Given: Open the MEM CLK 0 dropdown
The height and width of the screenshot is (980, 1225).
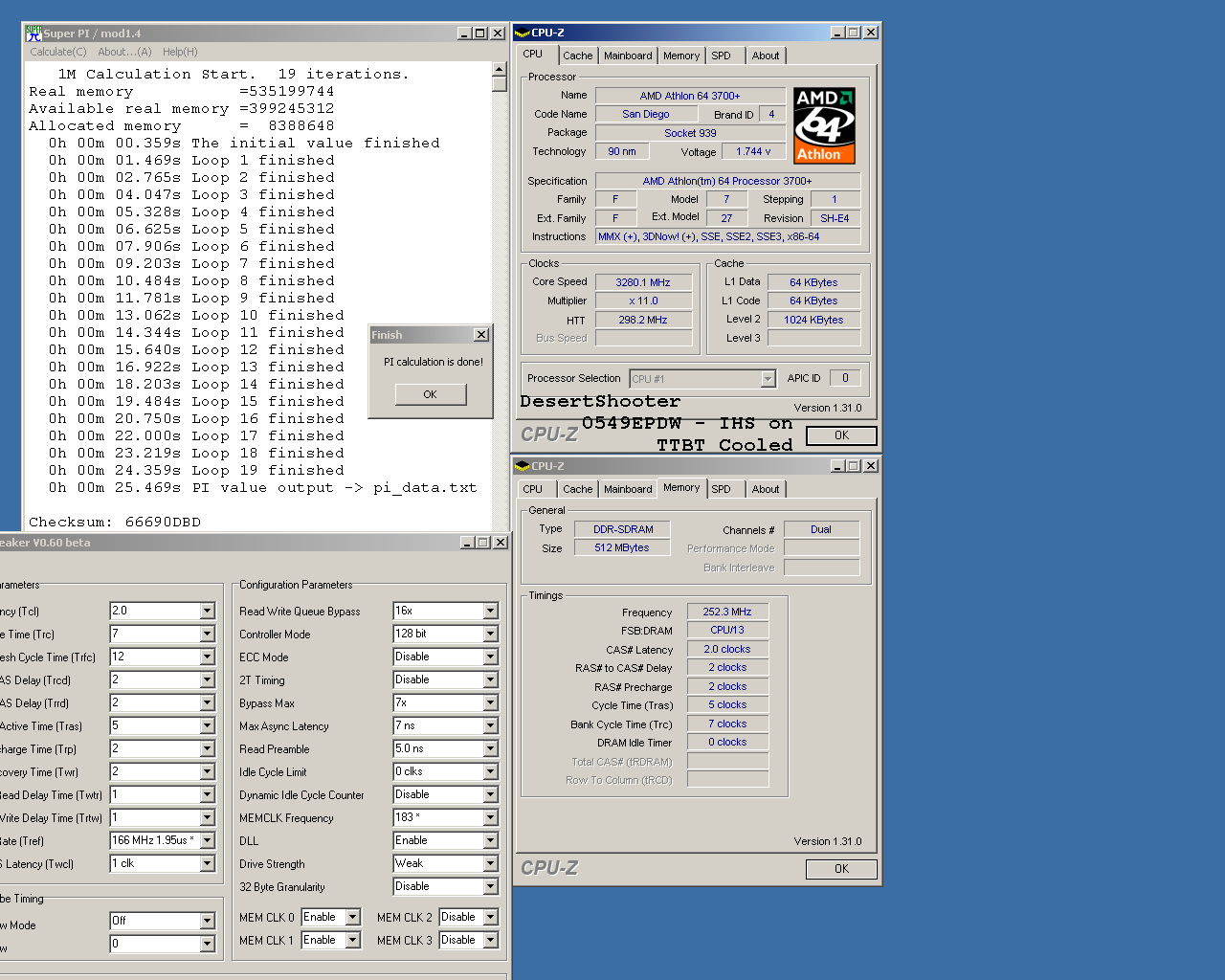Looking at the screenshot, I should coord(353,917).
